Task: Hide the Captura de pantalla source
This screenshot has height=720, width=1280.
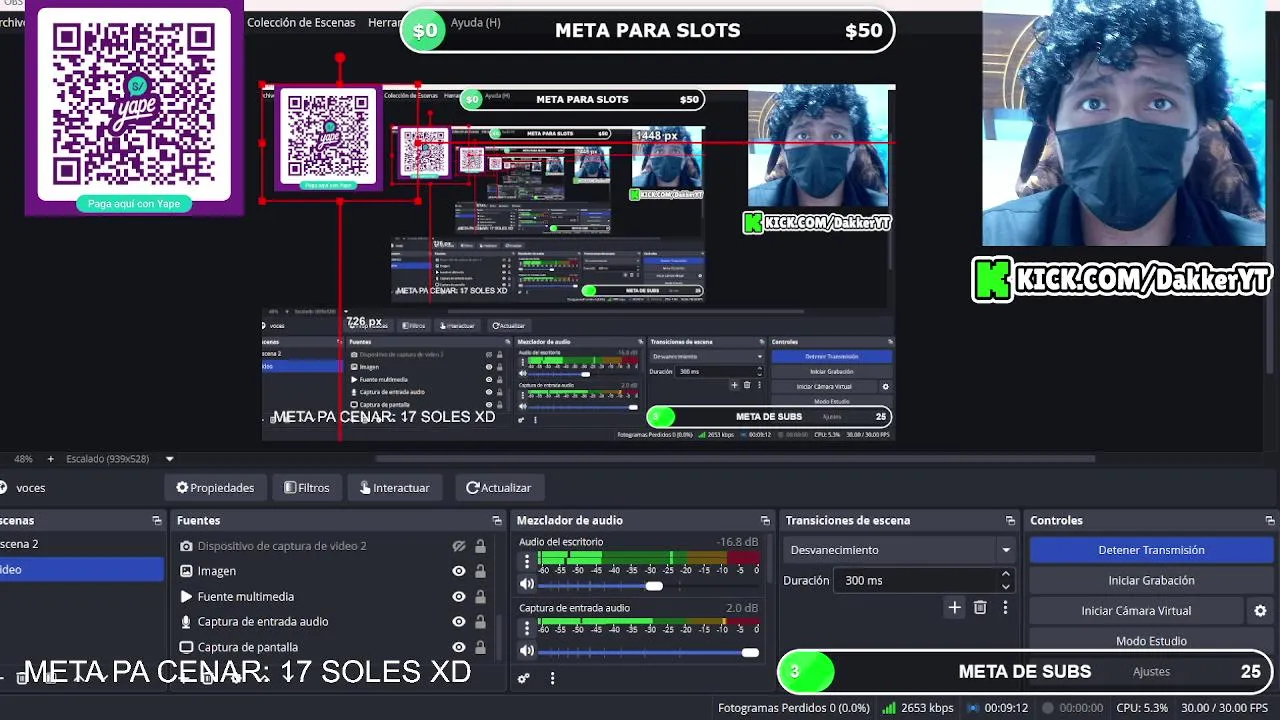Action: [459, 647]
